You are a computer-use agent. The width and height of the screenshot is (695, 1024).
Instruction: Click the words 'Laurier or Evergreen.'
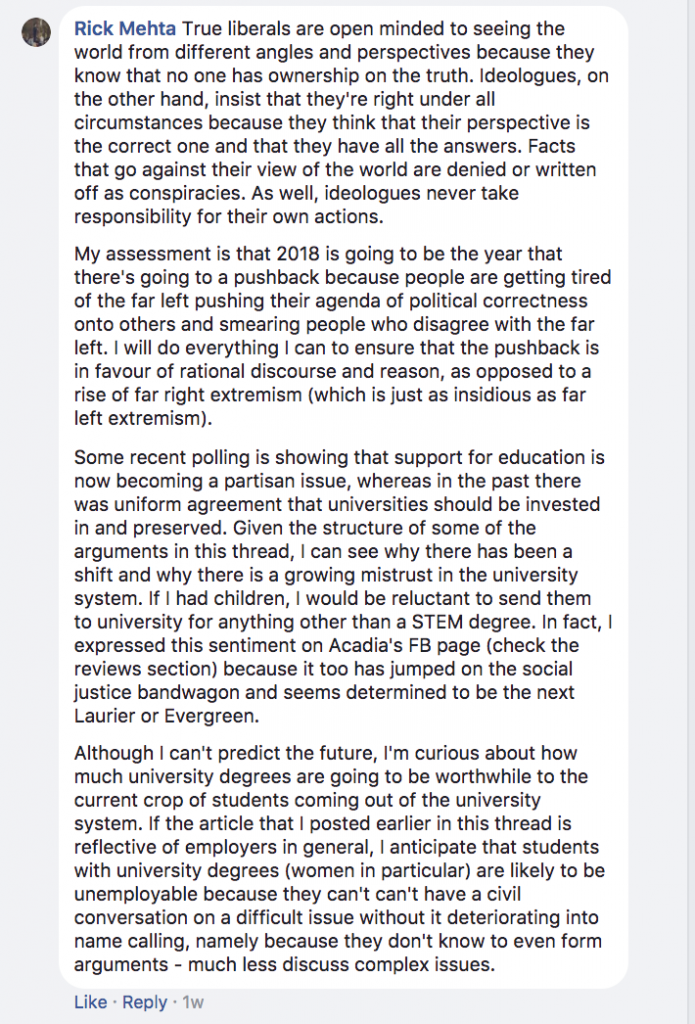(167, 716)
